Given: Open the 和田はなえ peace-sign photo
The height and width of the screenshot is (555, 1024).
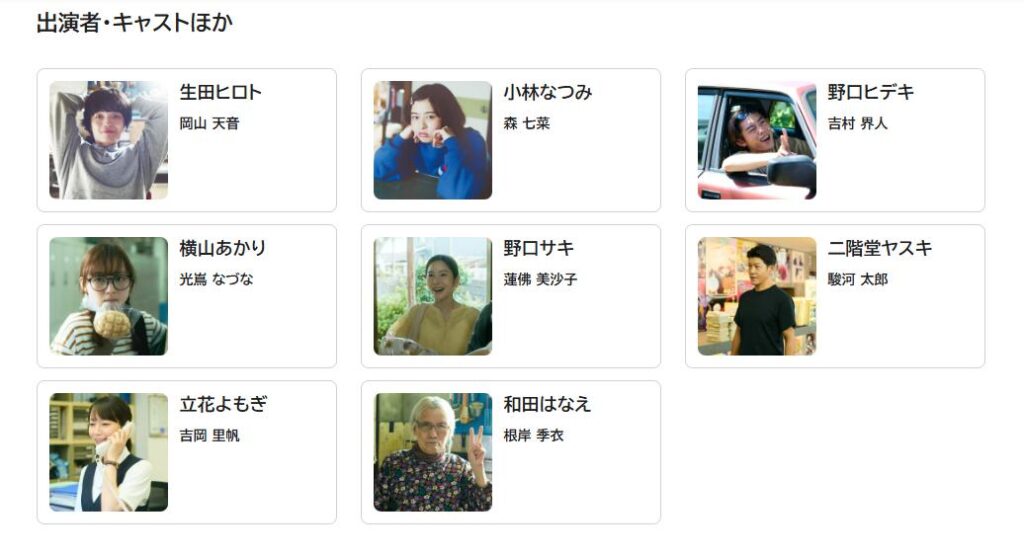Looking at the screenshot, I should pos(432,452).
